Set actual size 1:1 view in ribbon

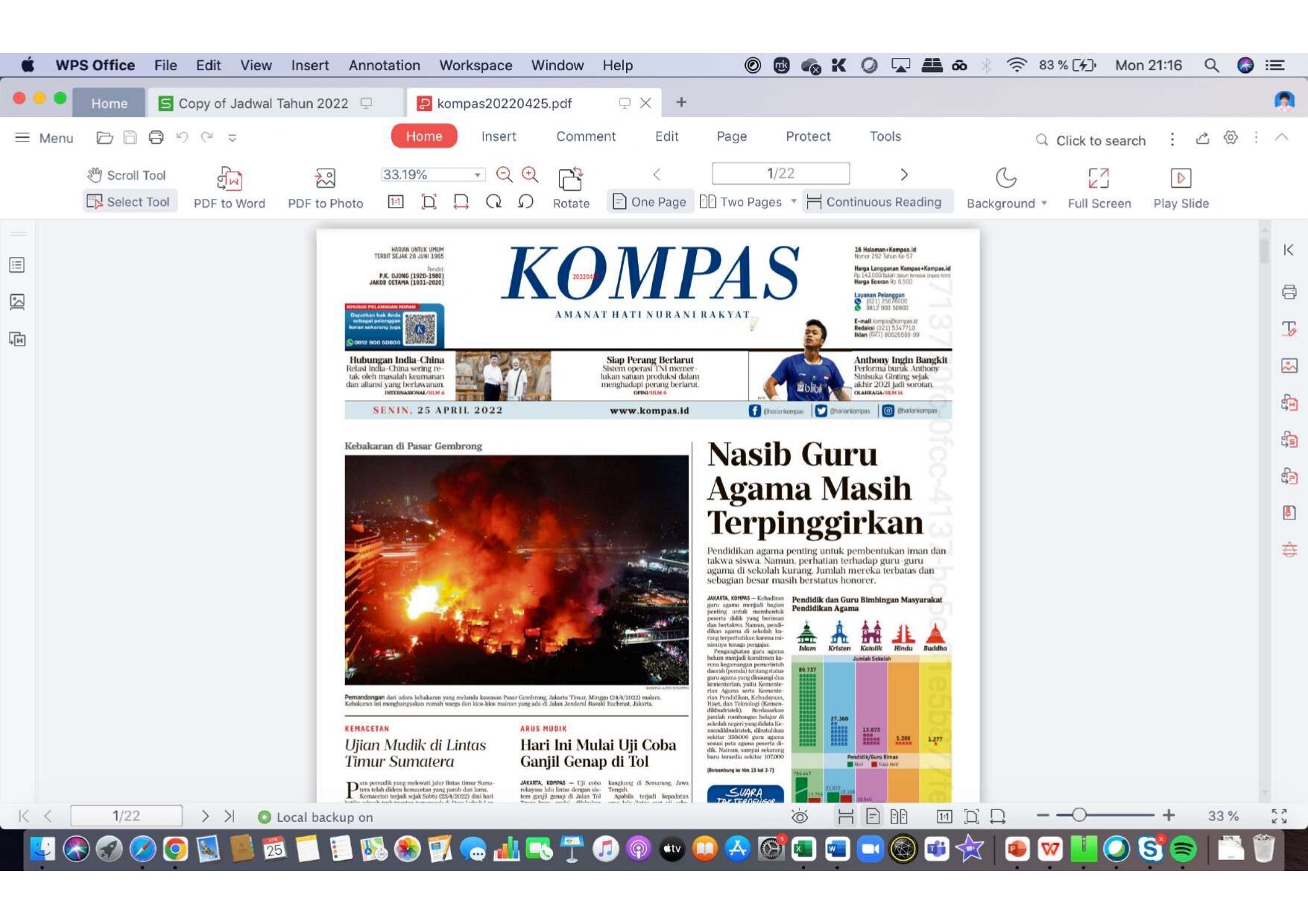(x=396, y=202)
